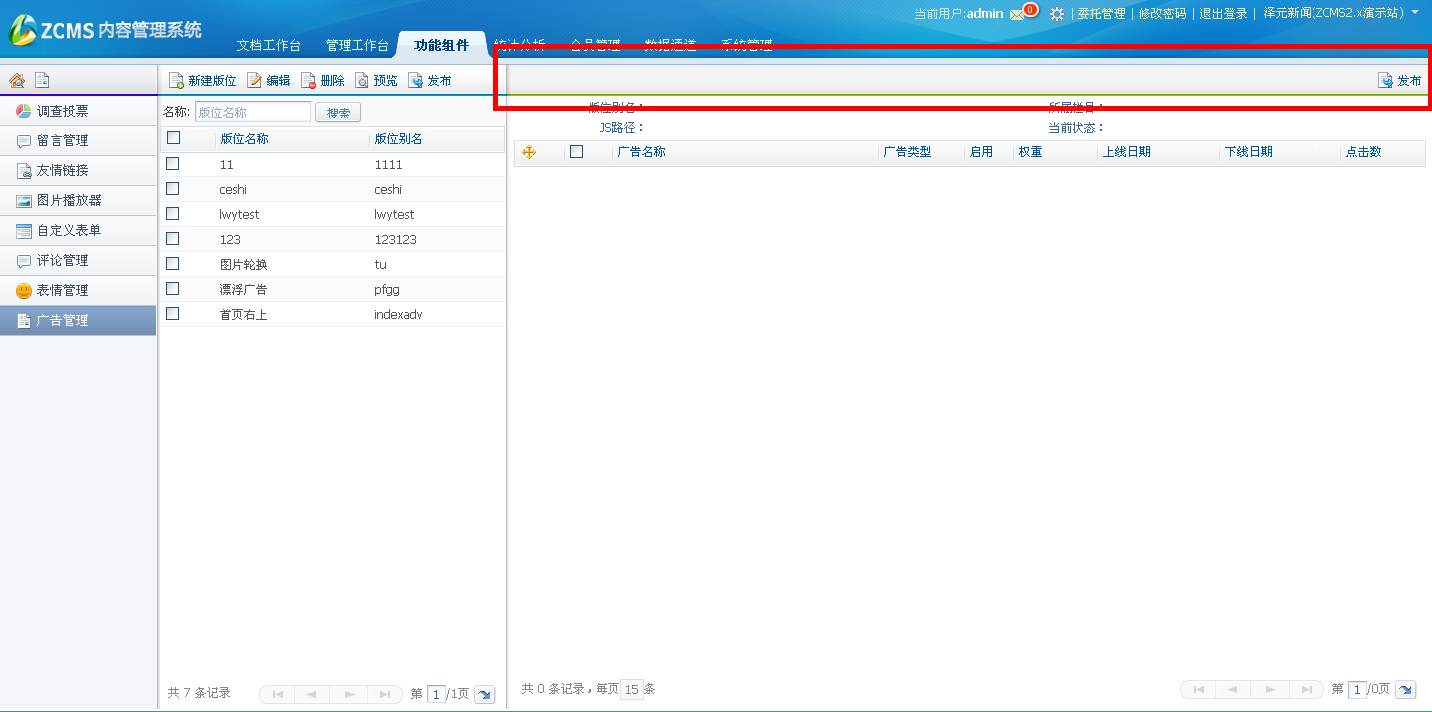1432x712 pixels.
Task: Click the home icon above the sidebar
Action: (17, 80)
